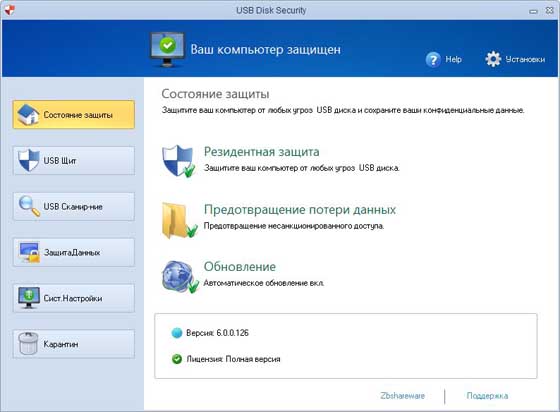The width and height of the screenshot is (560, 412).
Task: Click the globe icon beside Обновление
Action: (180, 277)
